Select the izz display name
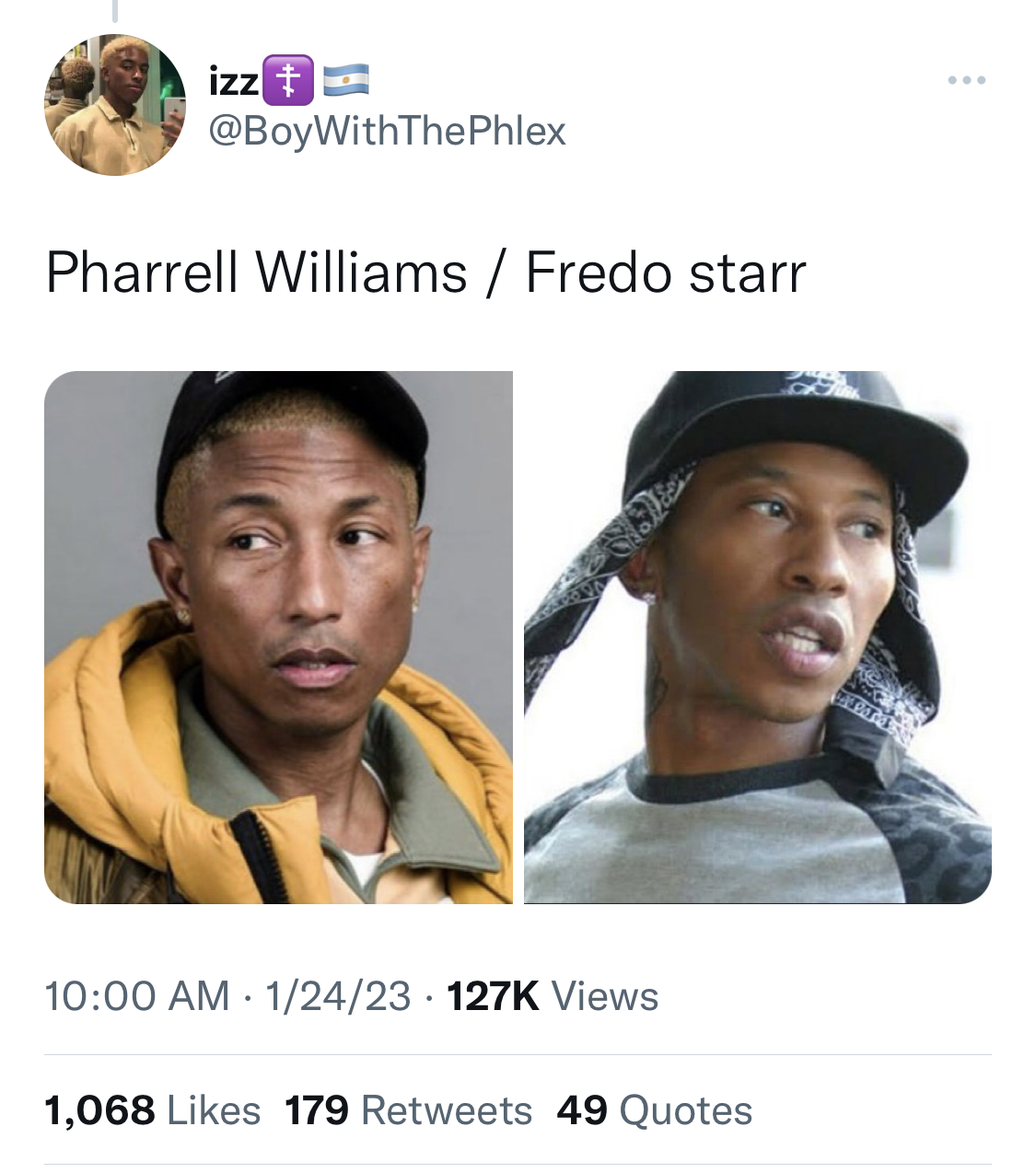Viewport: 1036px width, 1173px height. click(234, 81)
